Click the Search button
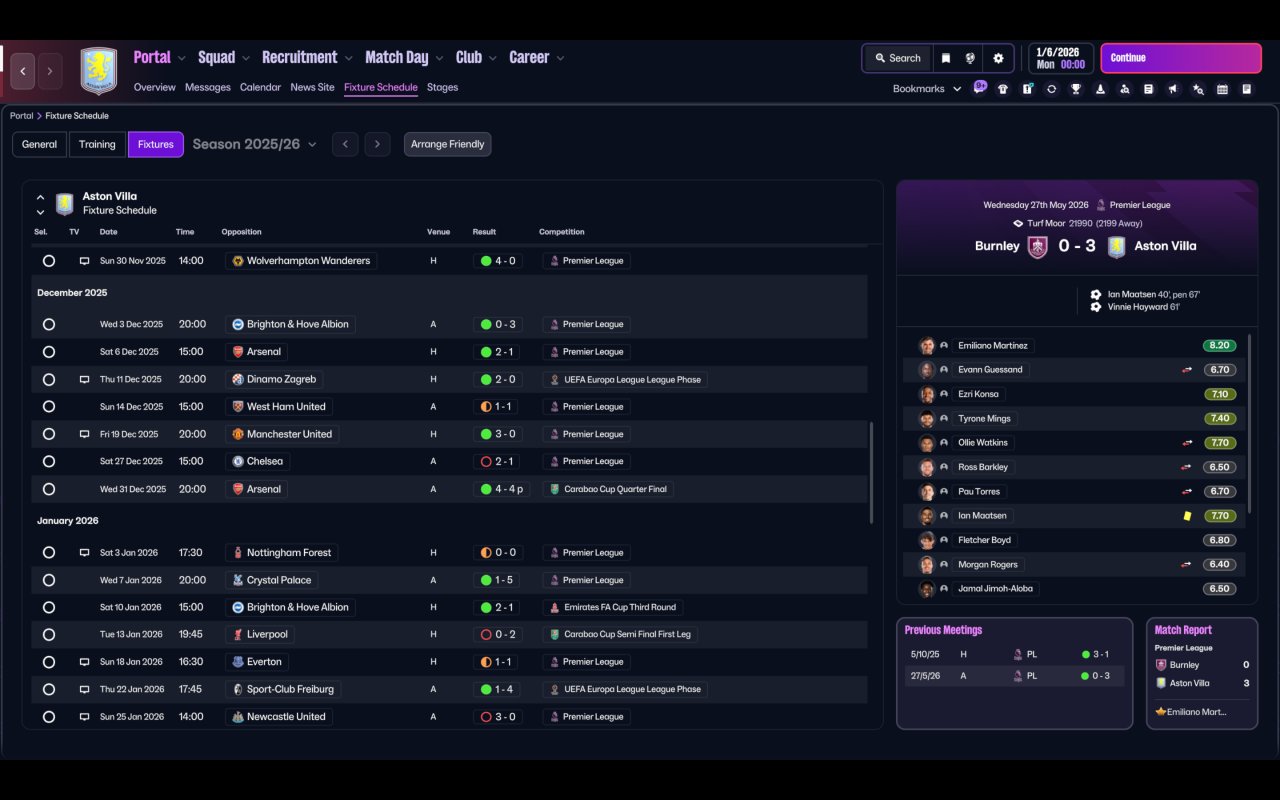Viewport: 1280px width, 800px height. pyautogui.click(x=897, y=58)
